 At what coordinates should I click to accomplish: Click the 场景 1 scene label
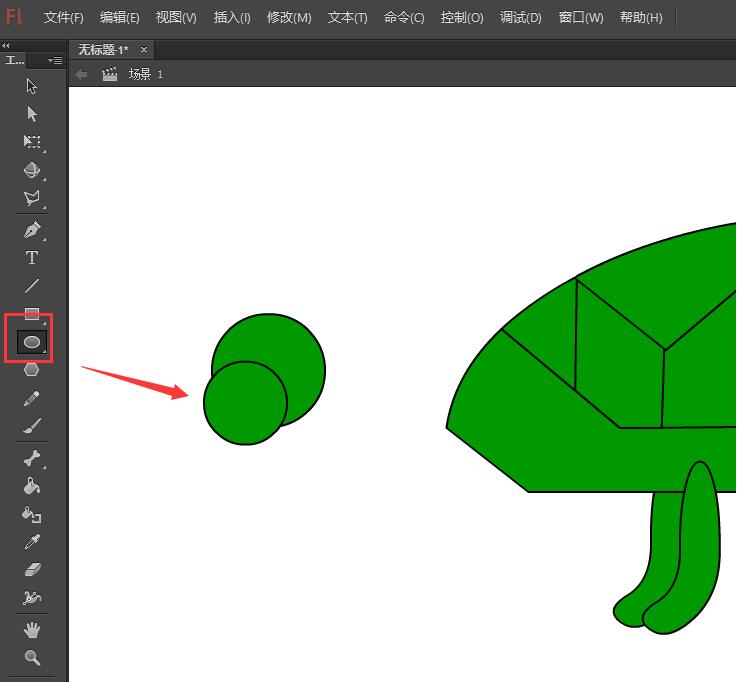(x=145, y=74)
